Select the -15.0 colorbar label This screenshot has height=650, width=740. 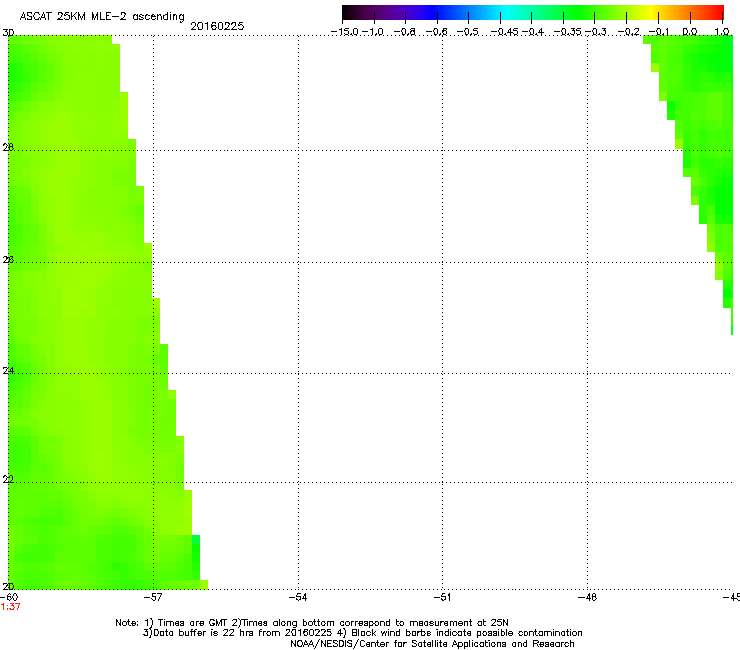click(345, 32)
